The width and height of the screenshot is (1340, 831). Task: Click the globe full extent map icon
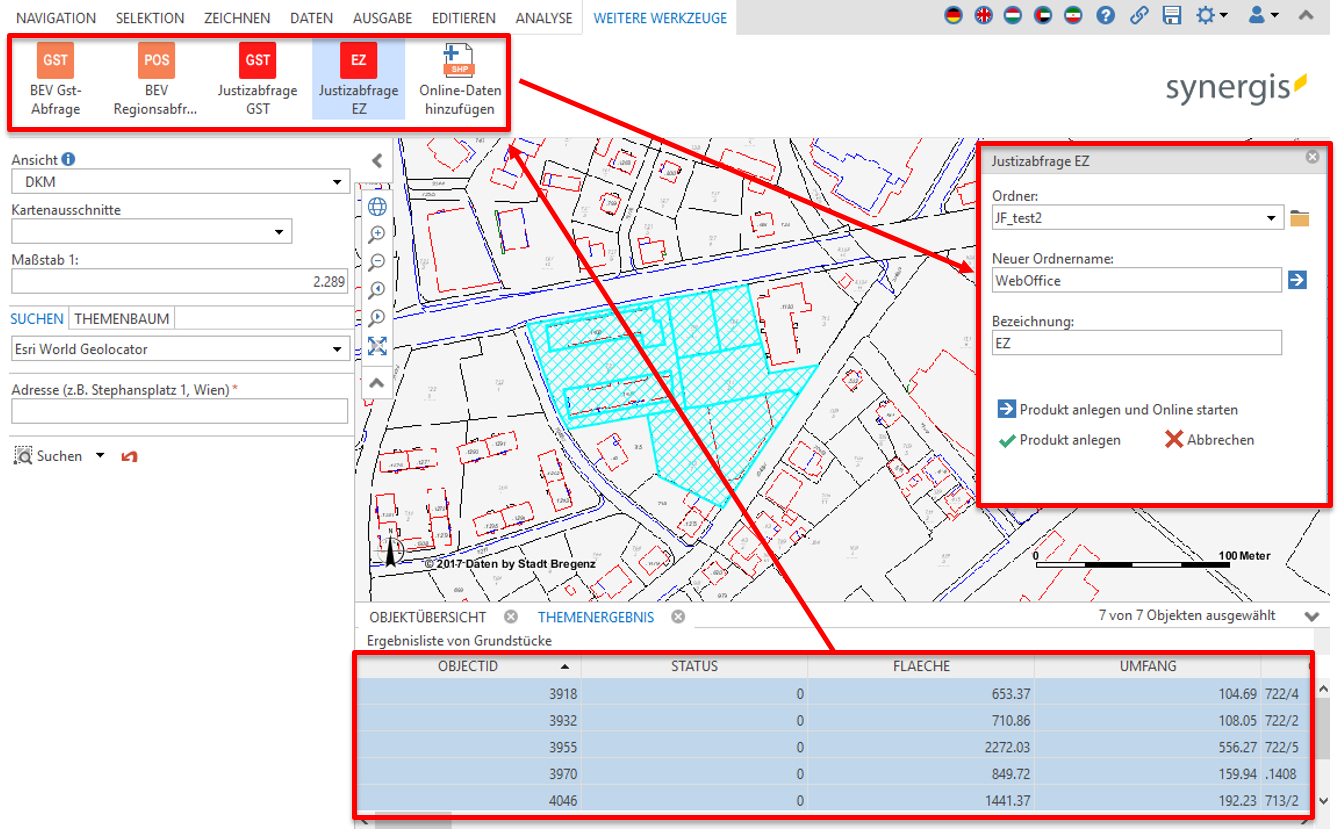(x=377, y=207)
